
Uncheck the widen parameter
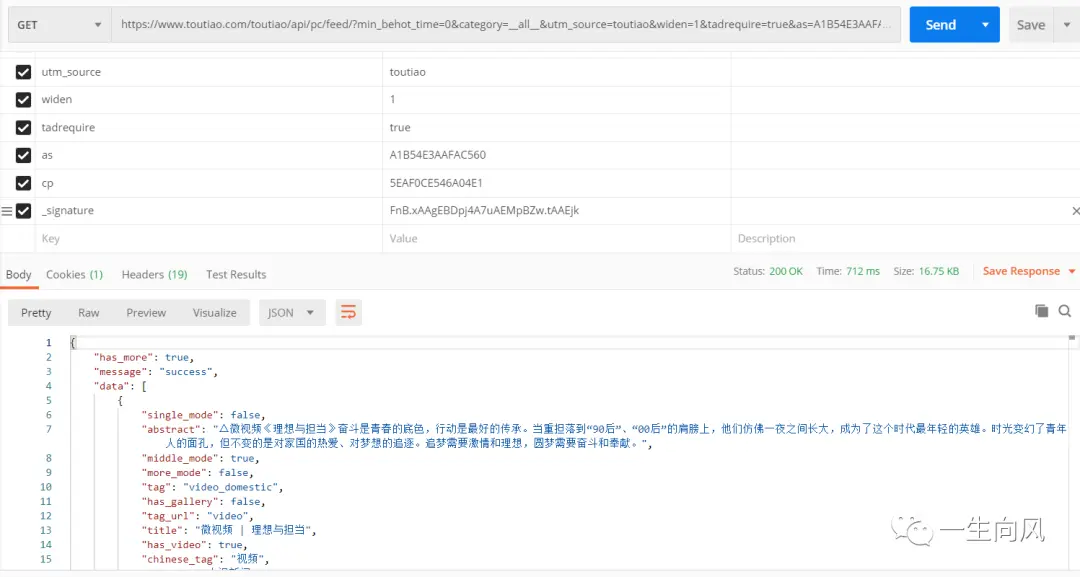(23, 100)
